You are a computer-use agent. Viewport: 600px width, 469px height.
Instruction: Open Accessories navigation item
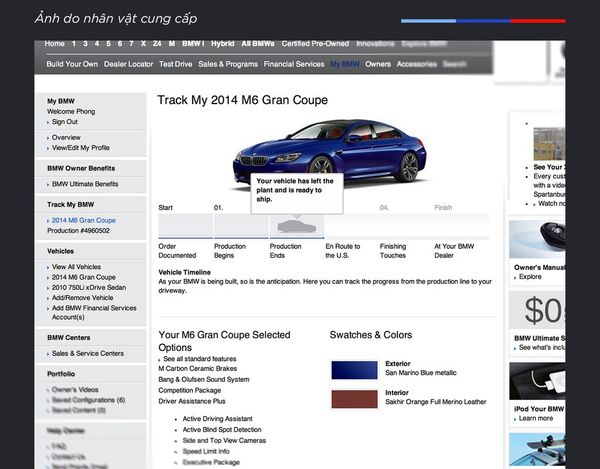pos(417,64)
